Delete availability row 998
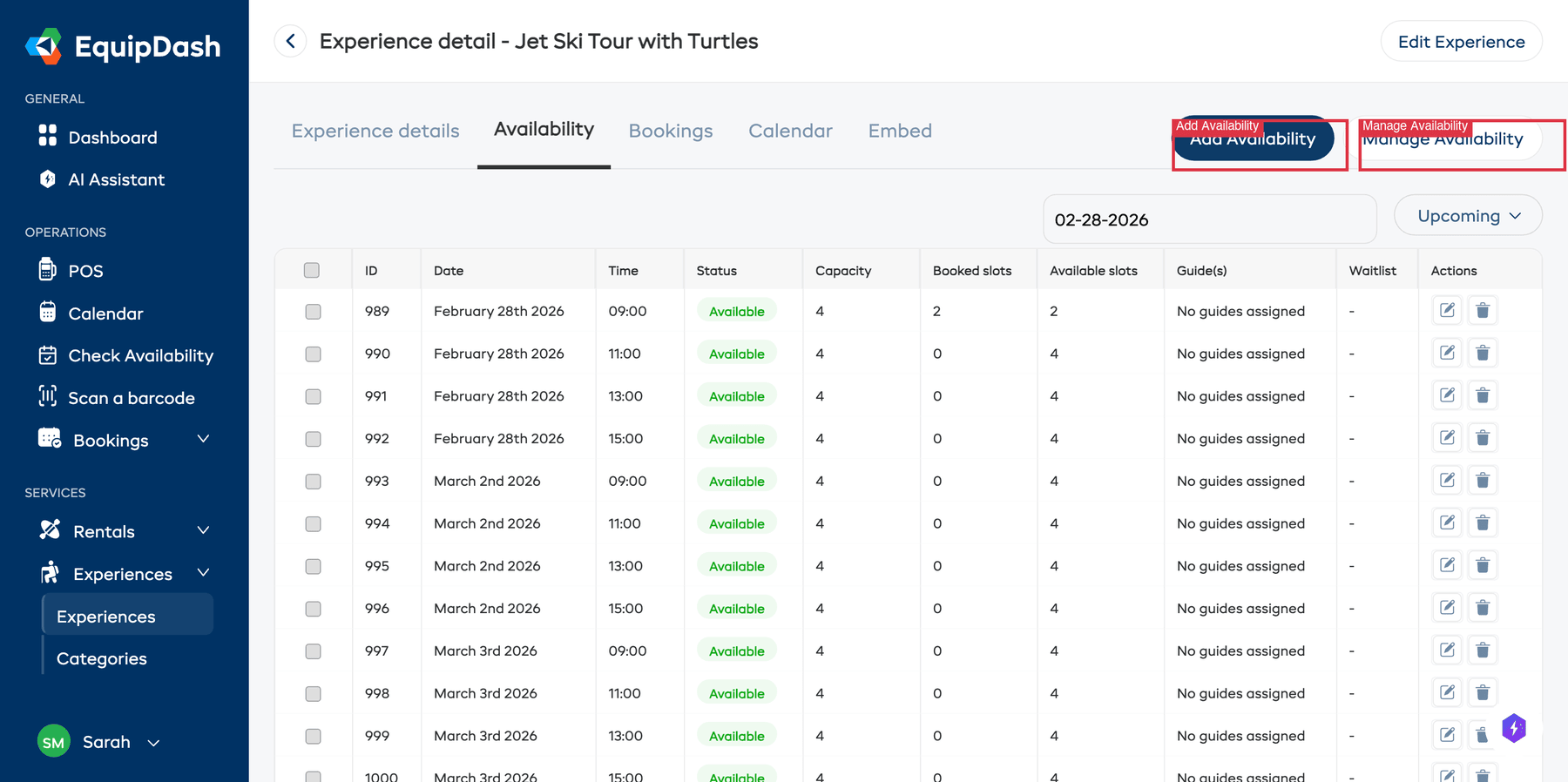1568x782 pixels. coord(1483,693)
